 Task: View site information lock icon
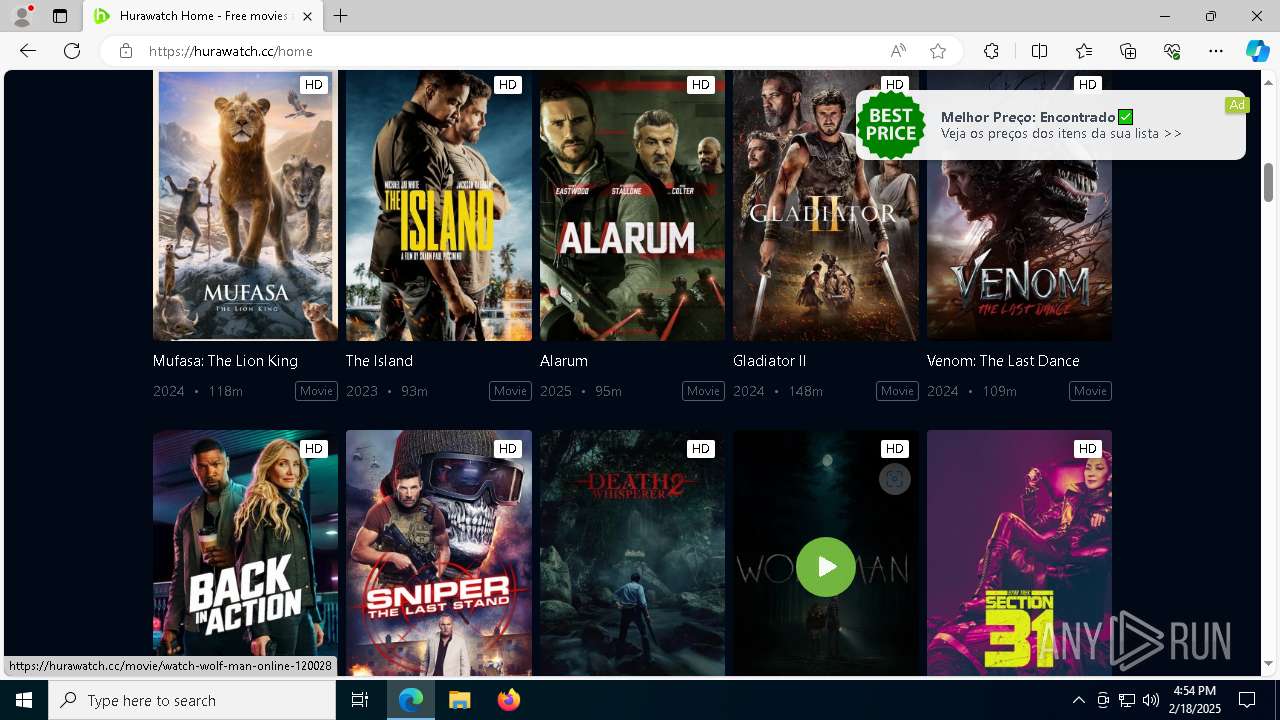[126, 51]
